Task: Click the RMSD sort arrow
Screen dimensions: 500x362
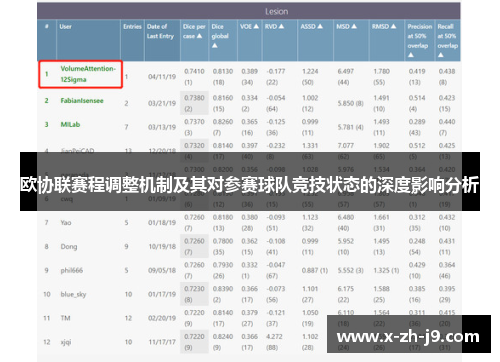Action: (x=393, y=26)
